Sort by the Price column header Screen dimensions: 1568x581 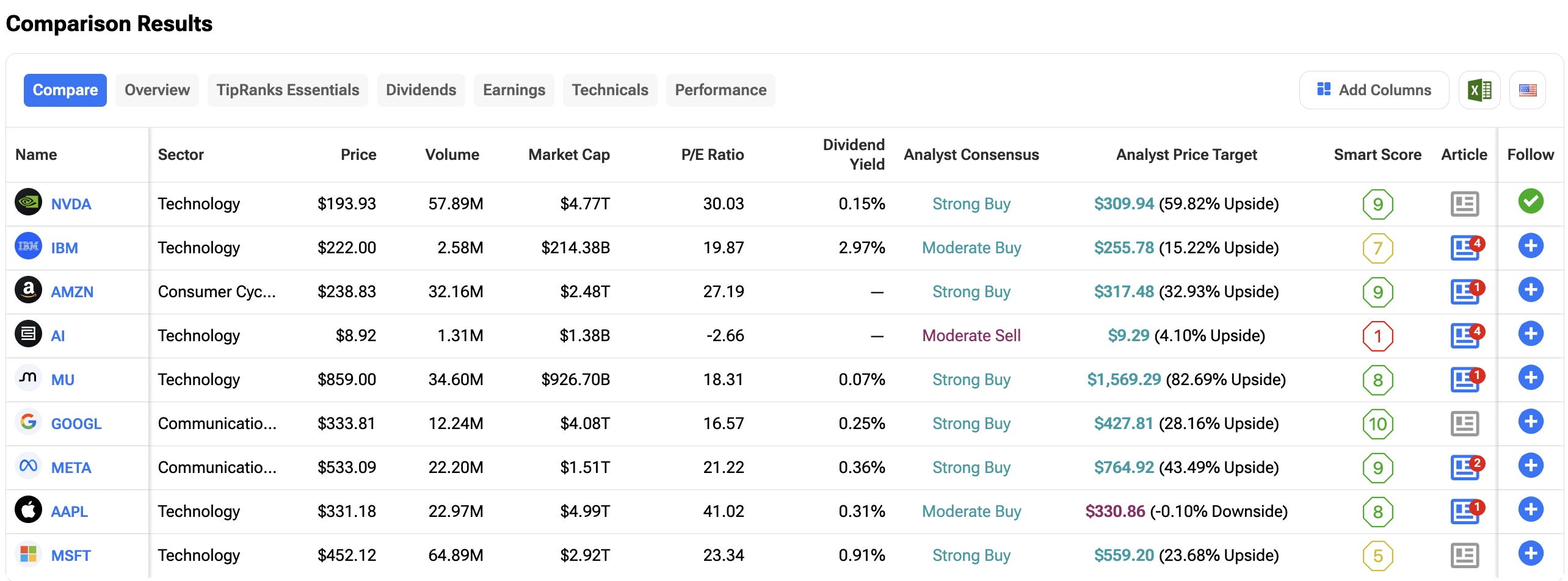point(358,155)
